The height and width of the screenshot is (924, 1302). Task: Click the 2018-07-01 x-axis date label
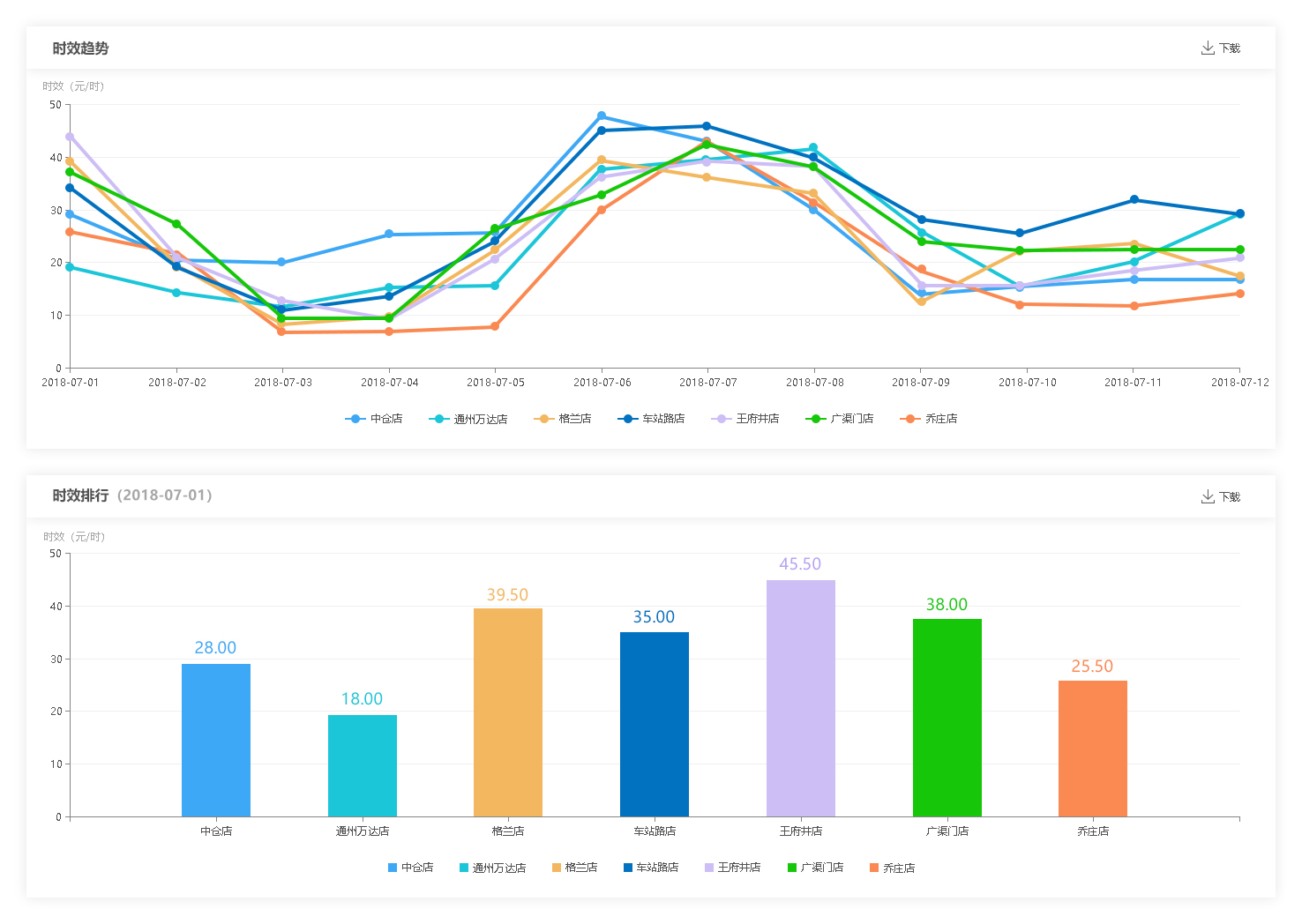pyautogui.click(x=71, y=383)
